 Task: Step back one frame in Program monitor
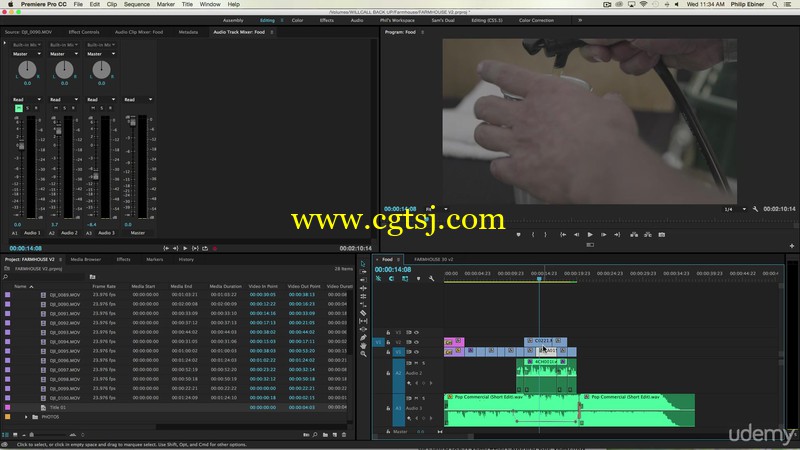577,235
